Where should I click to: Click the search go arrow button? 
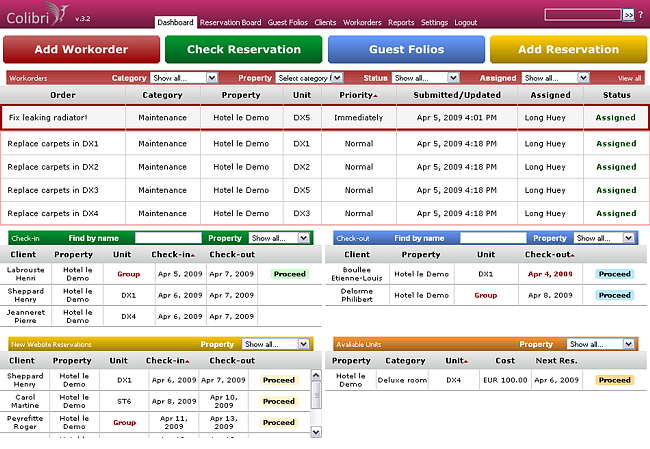(628, 15)
